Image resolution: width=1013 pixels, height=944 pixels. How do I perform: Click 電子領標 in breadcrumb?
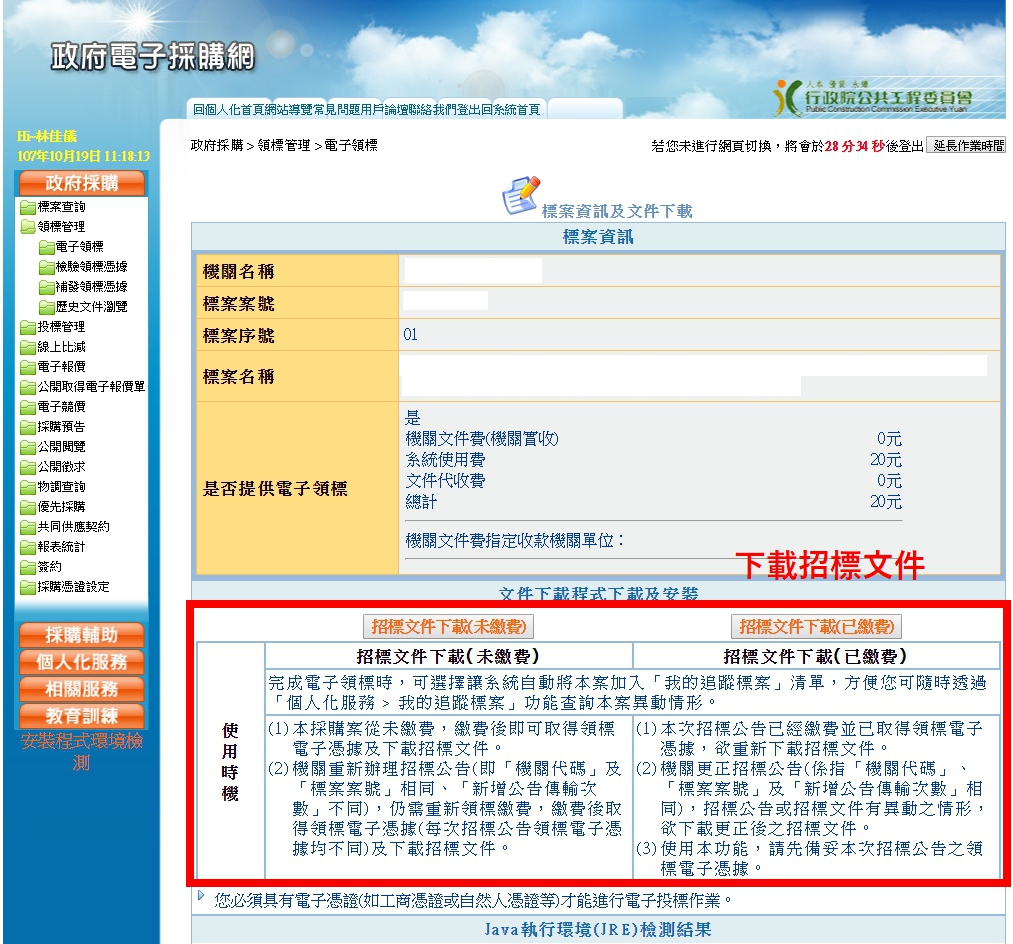[351, 145]
